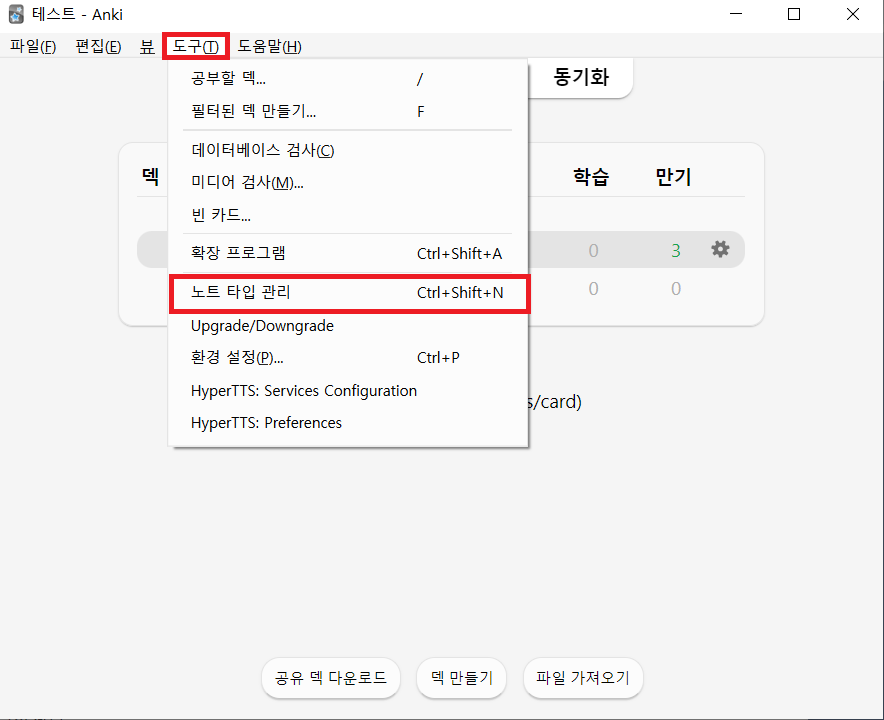Click the 덱 만들기 button

tap(462, 678)
